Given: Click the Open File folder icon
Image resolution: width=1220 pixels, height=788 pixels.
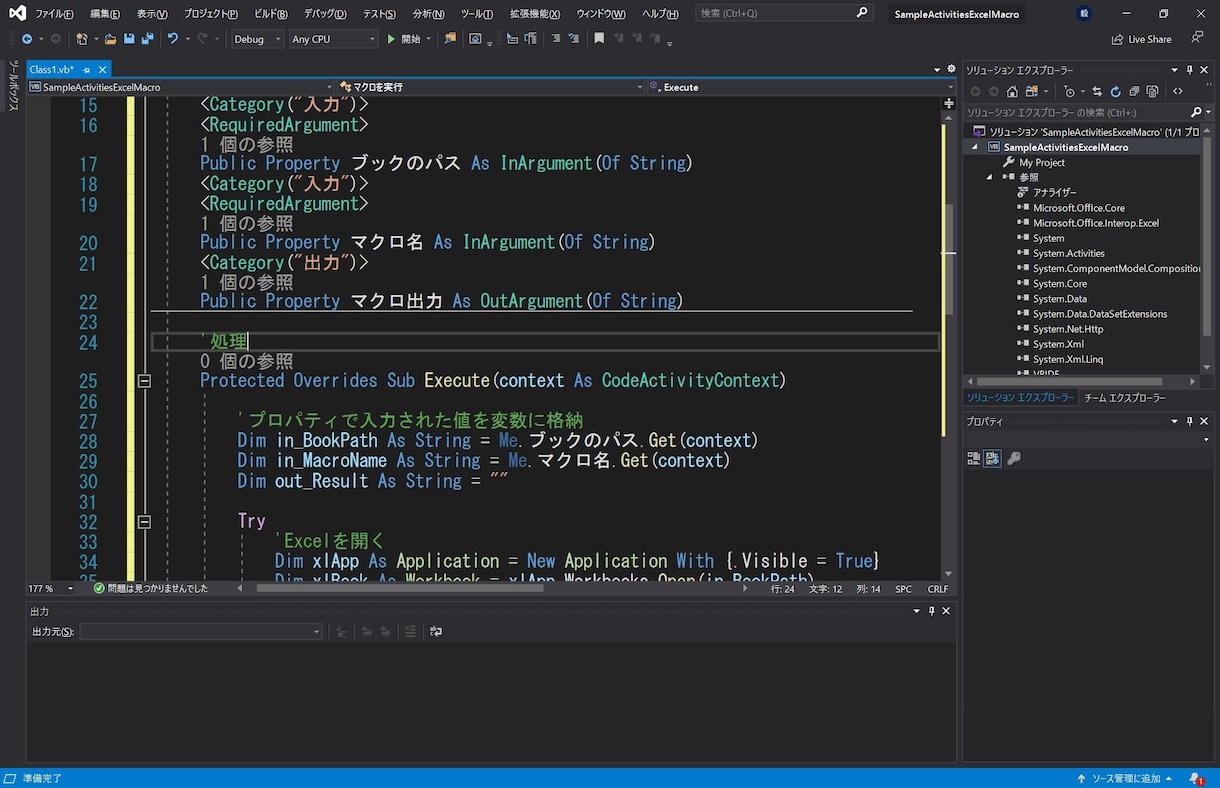Looking at the screenshot, I should click(110, 39).
